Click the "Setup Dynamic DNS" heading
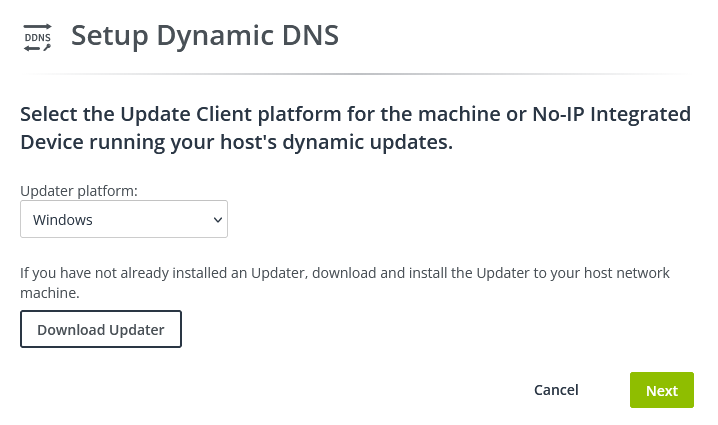718x425 pixels. point(204,35)
